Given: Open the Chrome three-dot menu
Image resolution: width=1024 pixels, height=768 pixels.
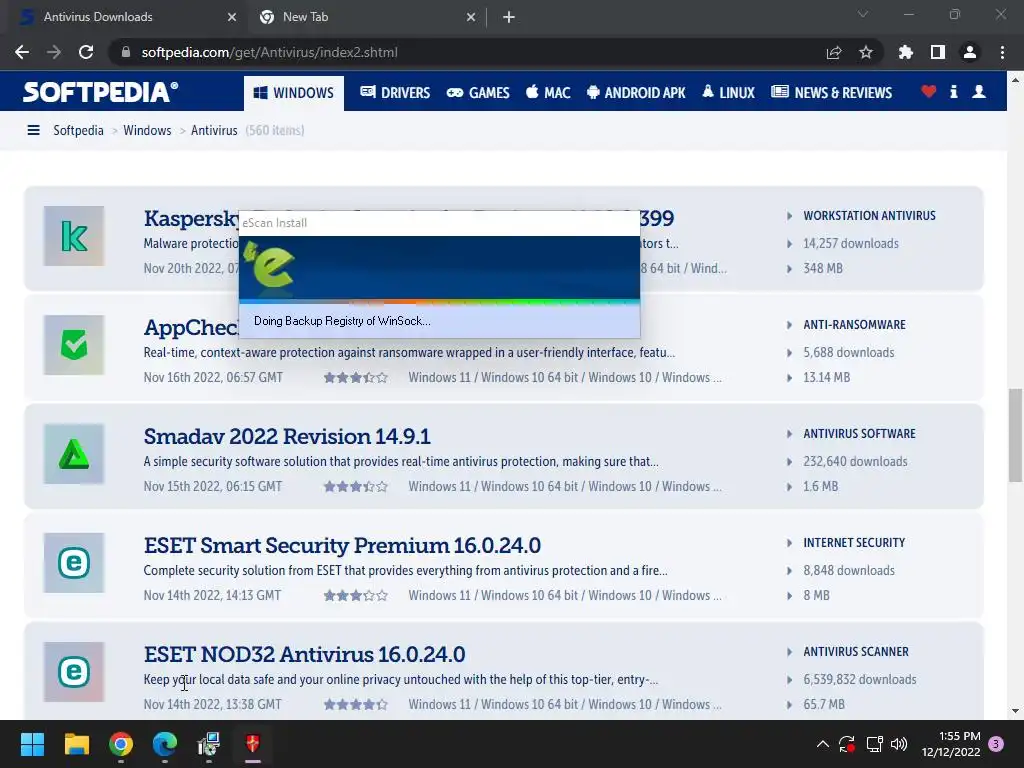Looking at the screenshot, I should [x=1002, y=52].
